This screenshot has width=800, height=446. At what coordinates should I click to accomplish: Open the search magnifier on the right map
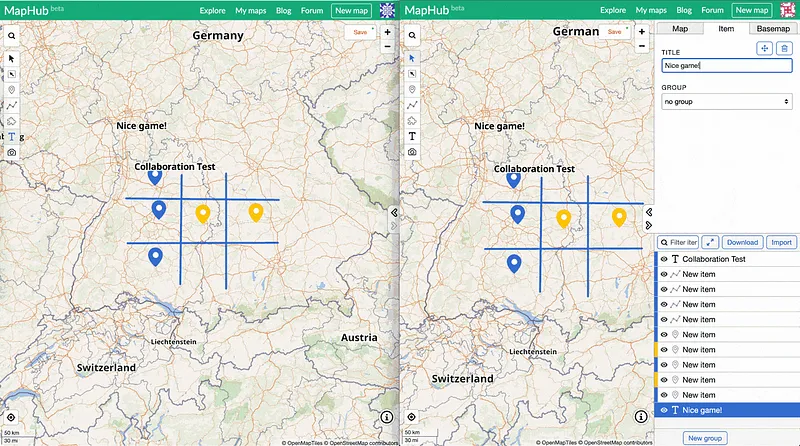pos(412,35)
